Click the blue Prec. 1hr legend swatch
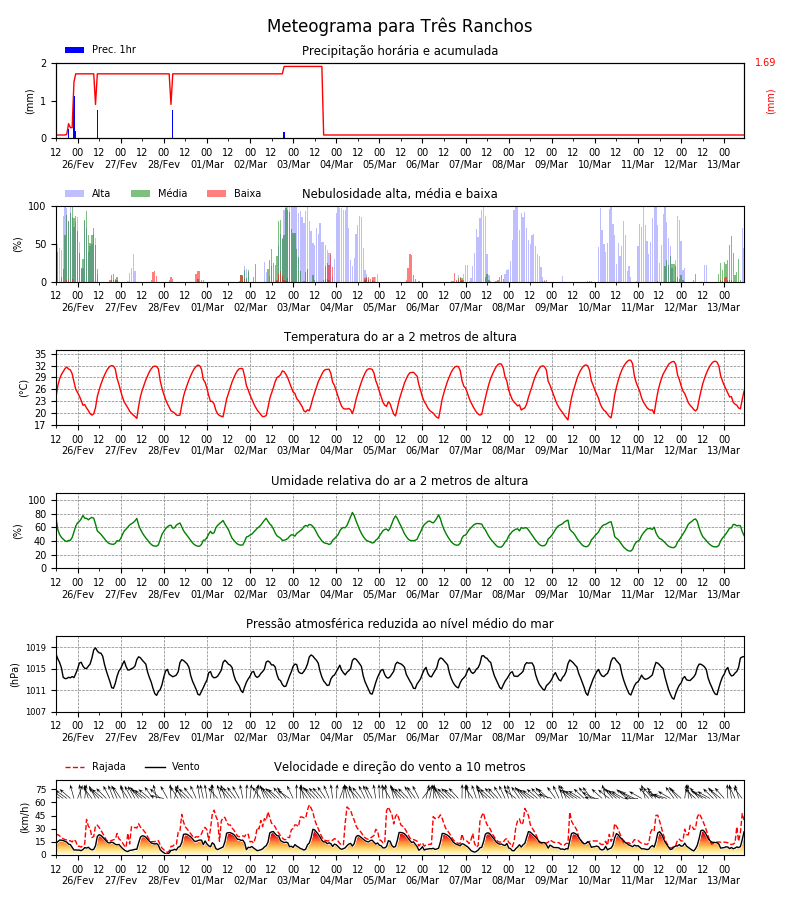This screenshot has width=800, height=900. click(x=75, y=50)
